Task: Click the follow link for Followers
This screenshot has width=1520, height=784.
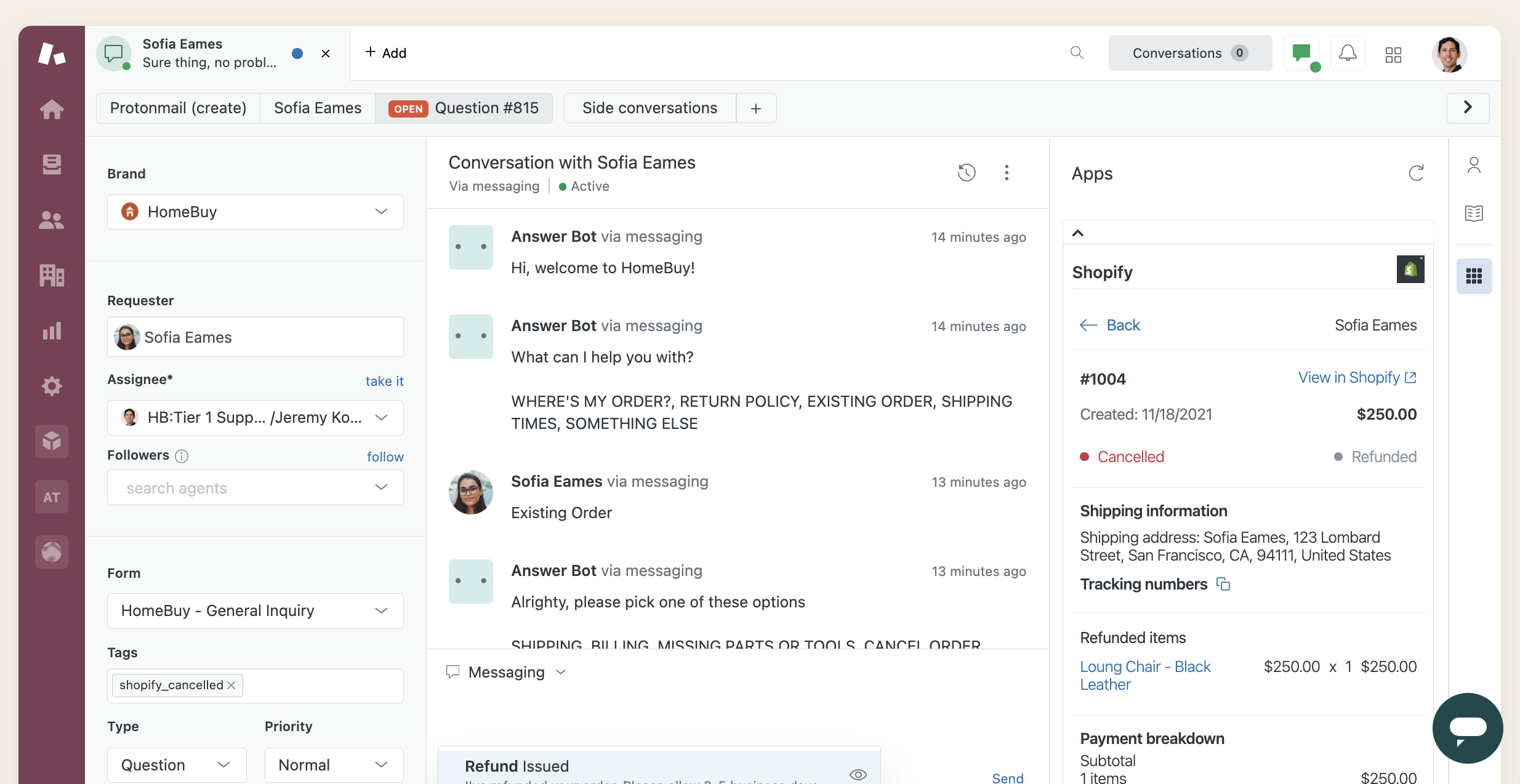Action: (x=385, y=454)
